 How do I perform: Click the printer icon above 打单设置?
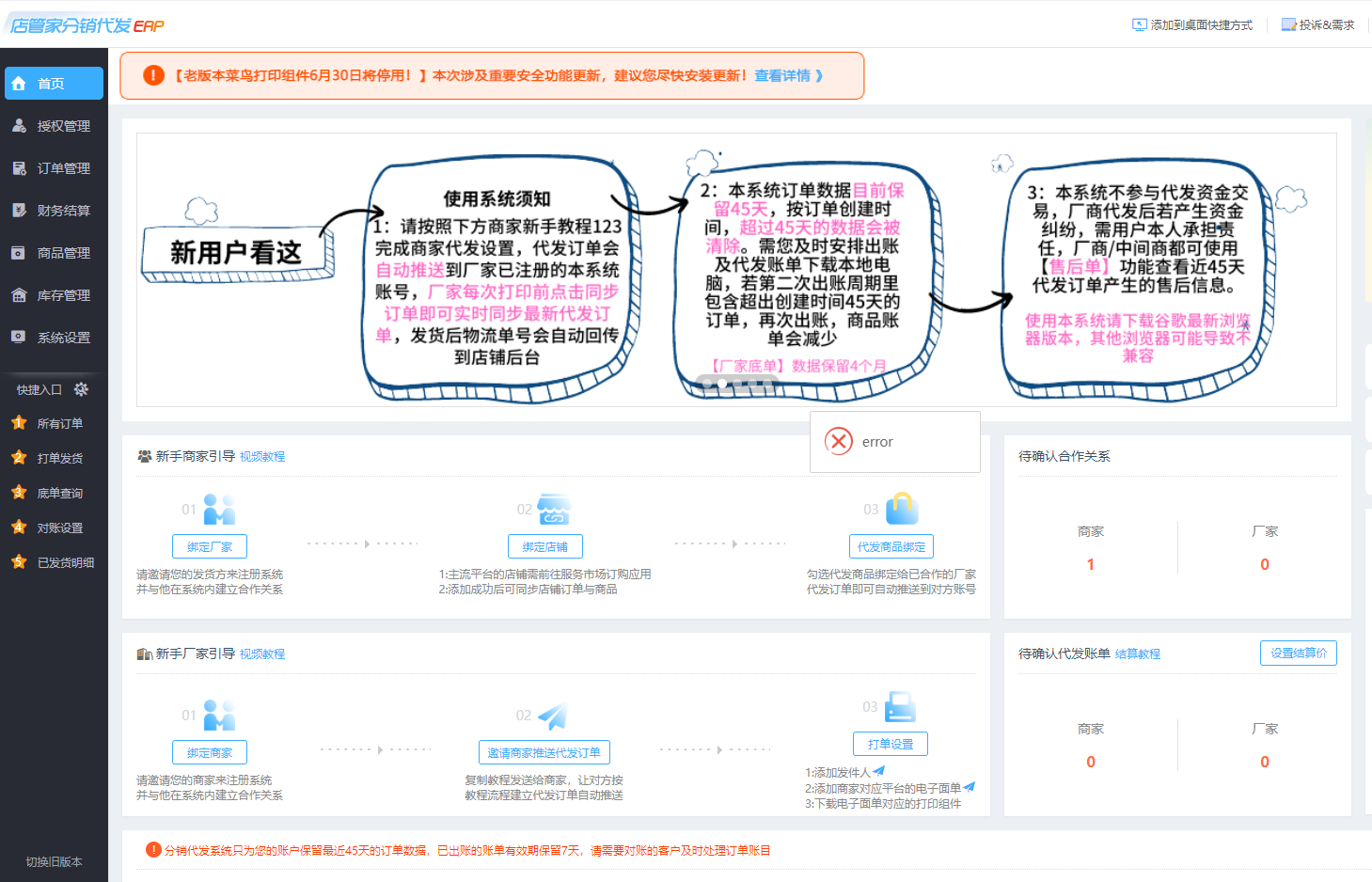point(900,707)
